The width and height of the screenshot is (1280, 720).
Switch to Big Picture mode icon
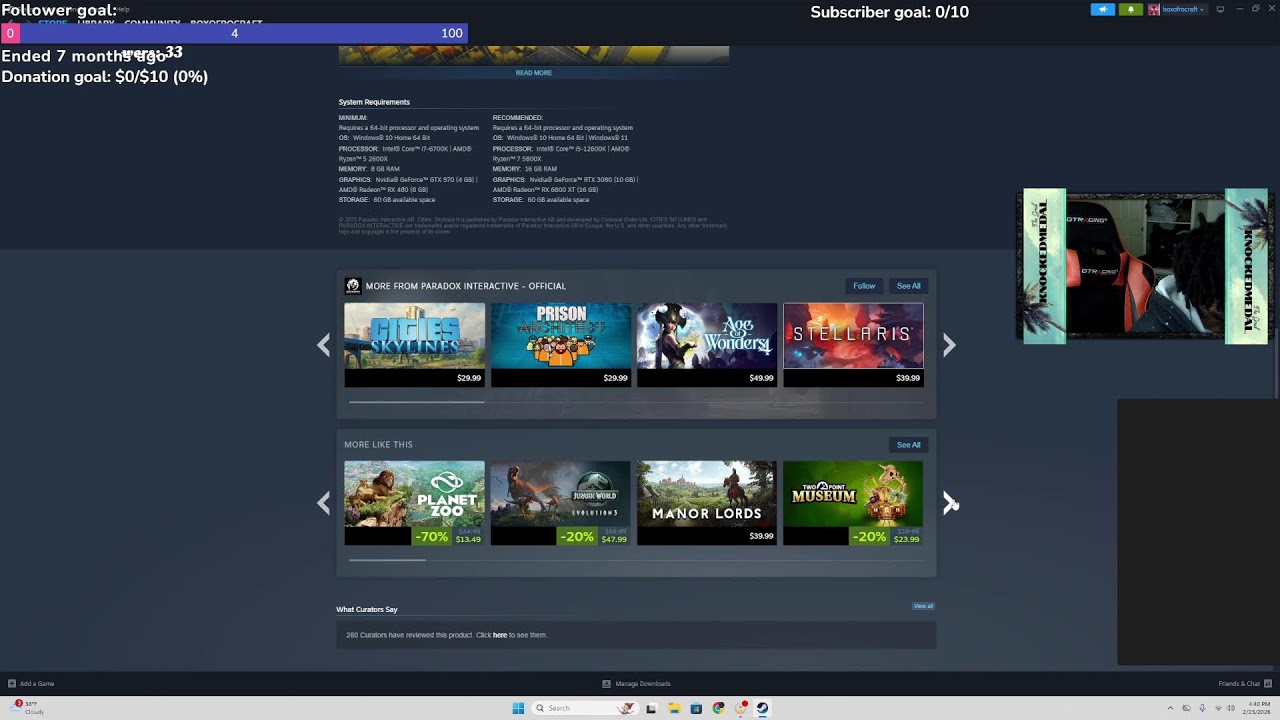pos(1220,9)
